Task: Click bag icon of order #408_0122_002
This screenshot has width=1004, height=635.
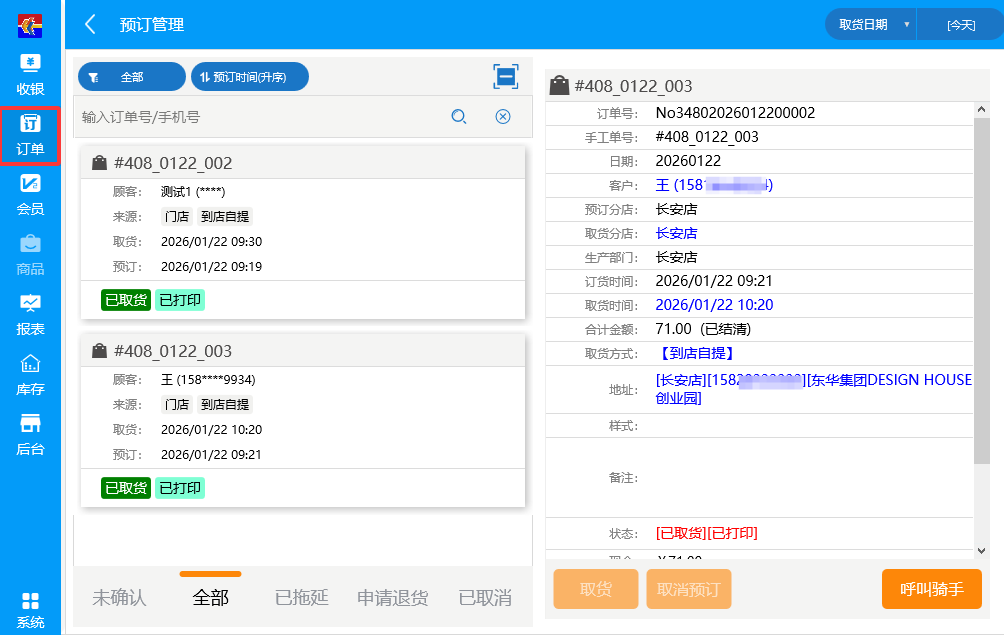Action: pos(99,163)
